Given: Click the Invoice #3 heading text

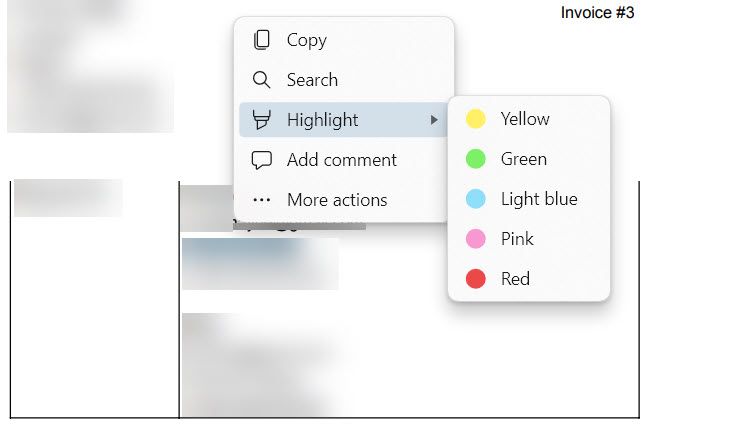Looking at the screenshot, I should click(x=597, y=13).
